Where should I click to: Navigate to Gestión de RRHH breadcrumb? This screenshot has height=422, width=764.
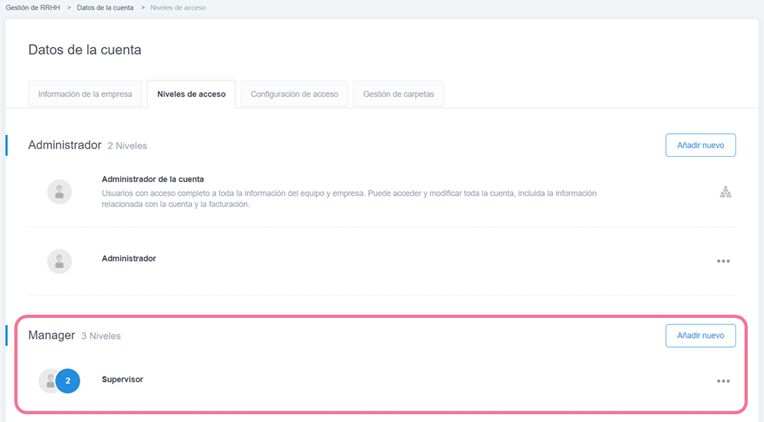click(32, 8)
